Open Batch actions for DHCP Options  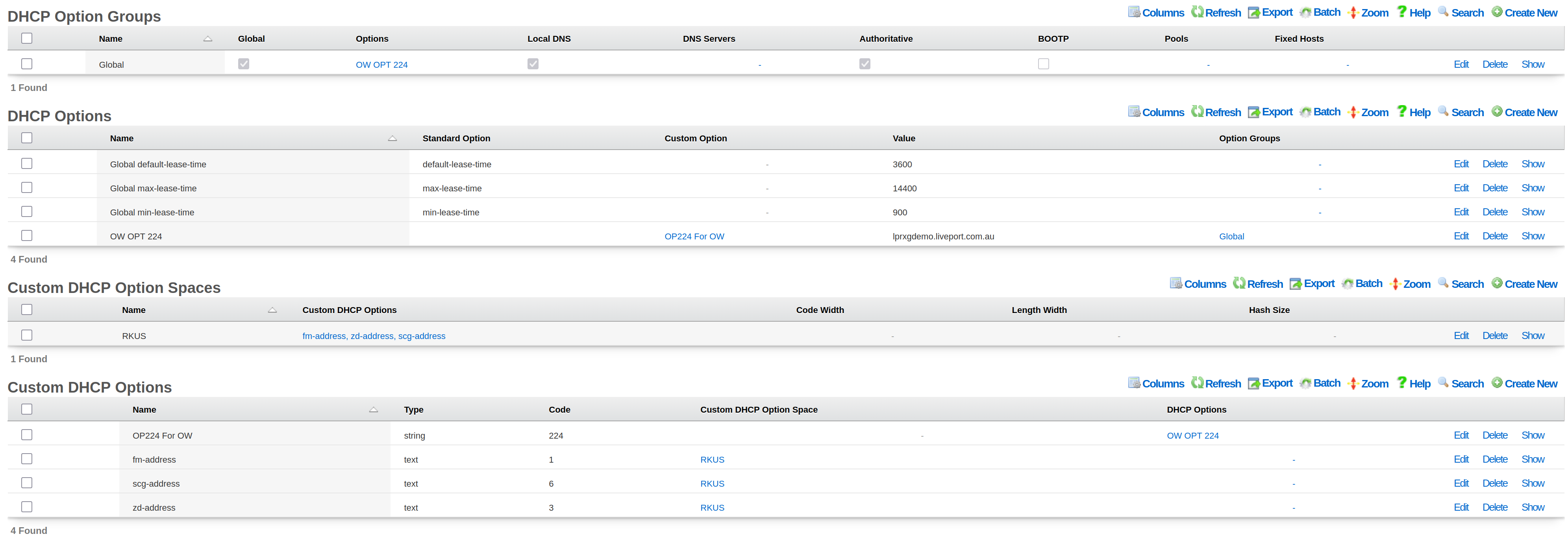pos(1320,113)
